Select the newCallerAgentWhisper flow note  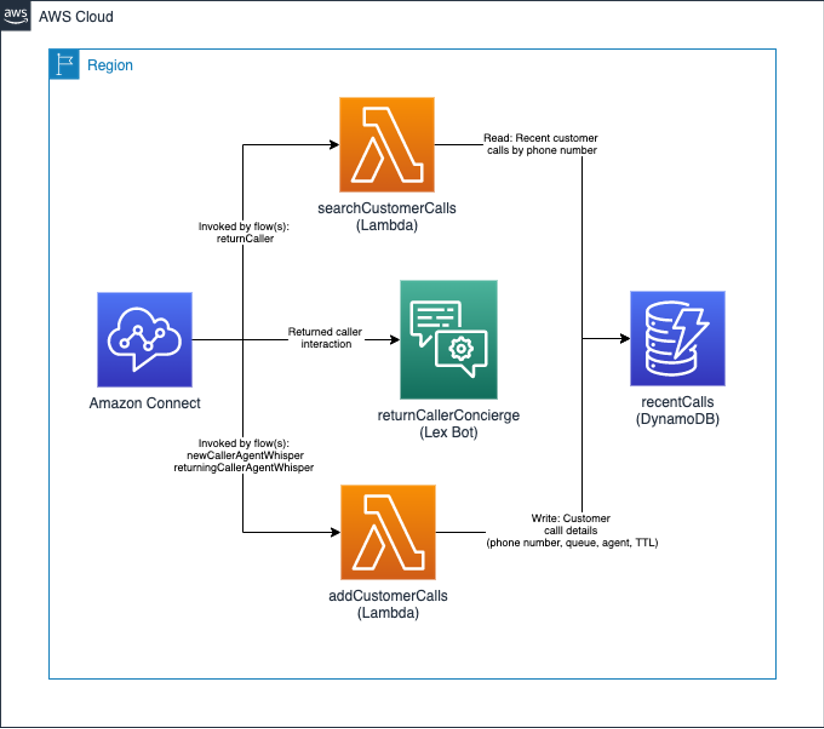click(x=246, y=455)
